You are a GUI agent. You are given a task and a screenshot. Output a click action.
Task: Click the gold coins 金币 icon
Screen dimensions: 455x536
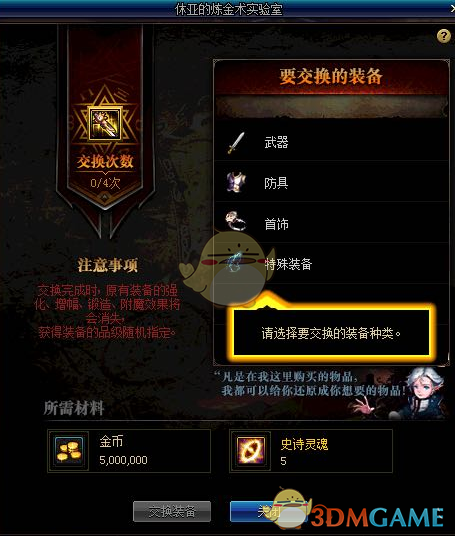pos(69,451)
